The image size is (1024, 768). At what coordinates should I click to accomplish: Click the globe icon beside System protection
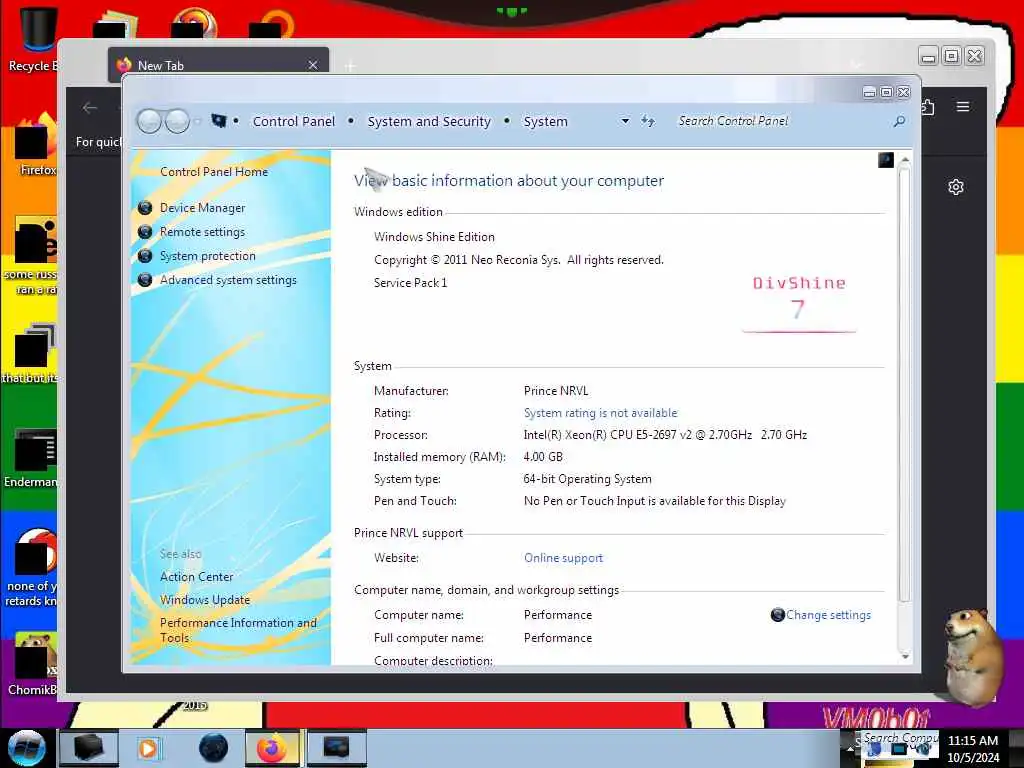[145, 256]
